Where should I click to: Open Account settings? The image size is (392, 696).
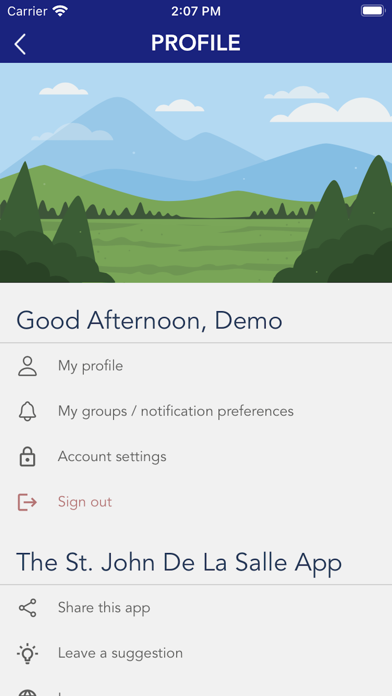tap(196, 457)
